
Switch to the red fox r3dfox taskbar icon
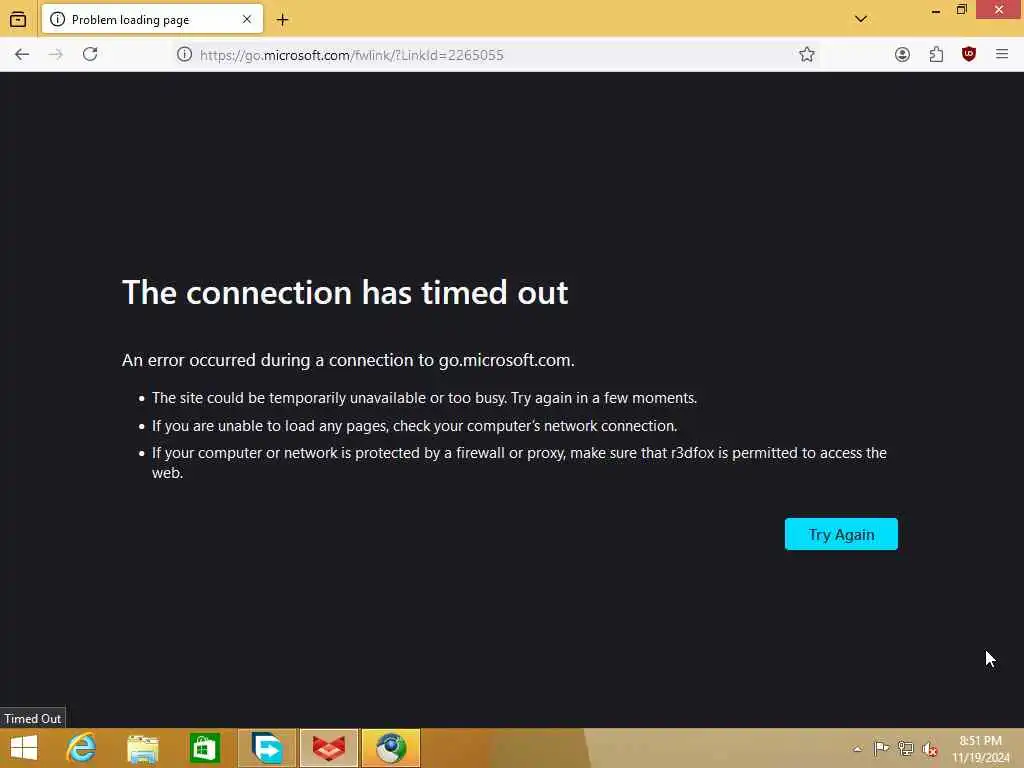pyautogui.click(x=328, y=748)
